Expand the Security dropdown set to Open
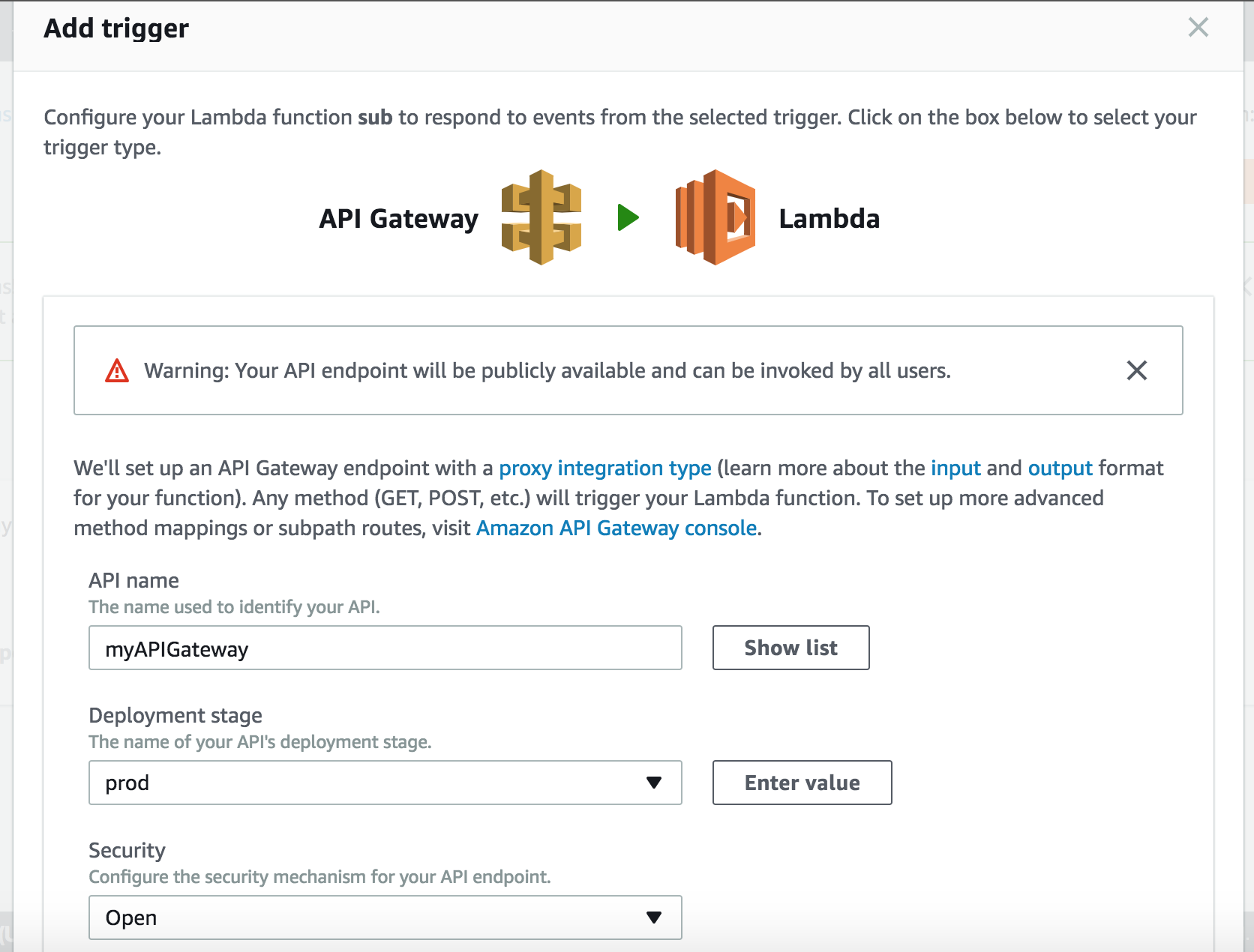1254x952 pixels. coord(385,918)
